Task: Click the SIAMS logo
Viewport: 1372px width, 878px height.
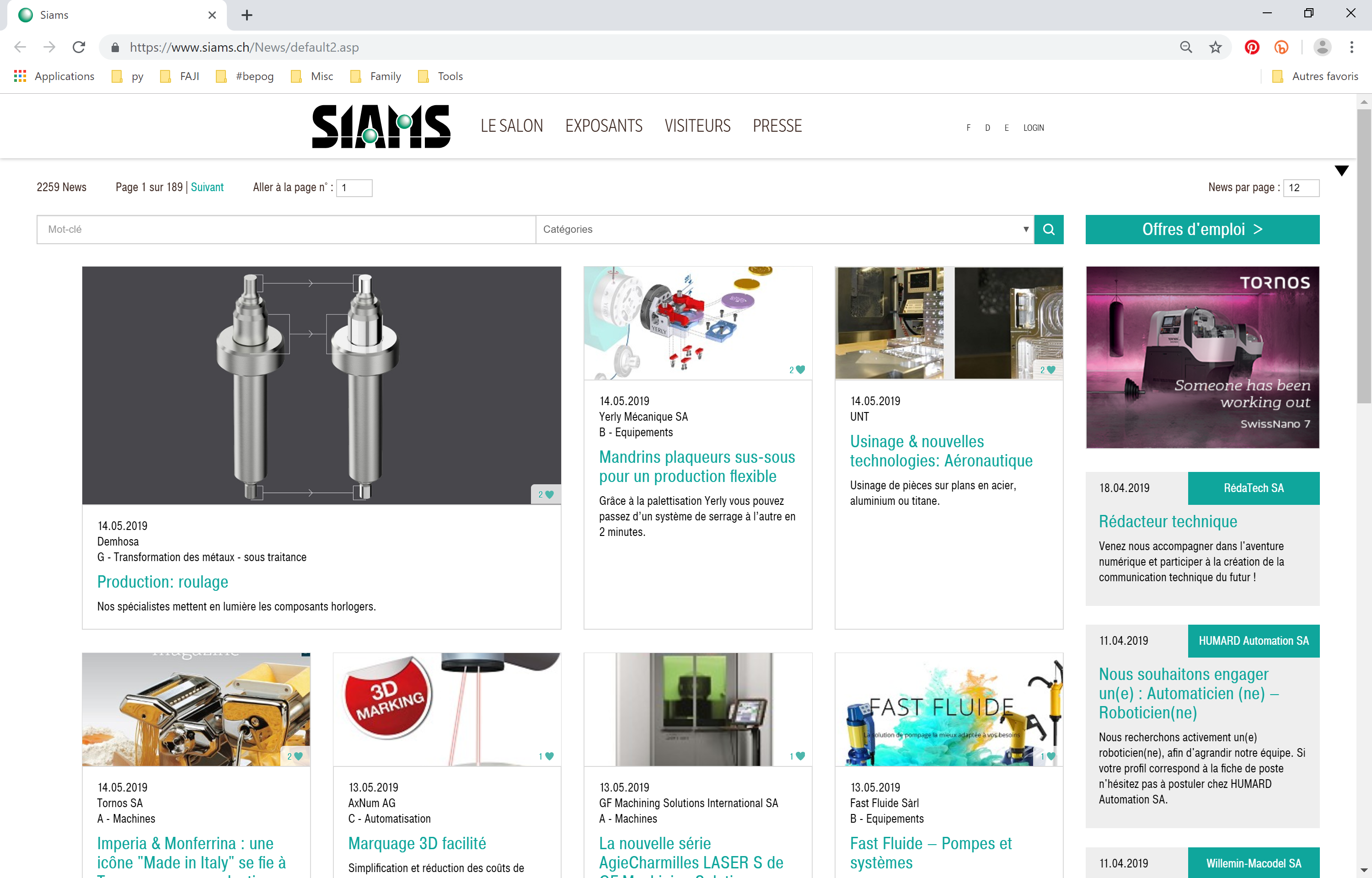Action: click(x=381, y=126)
